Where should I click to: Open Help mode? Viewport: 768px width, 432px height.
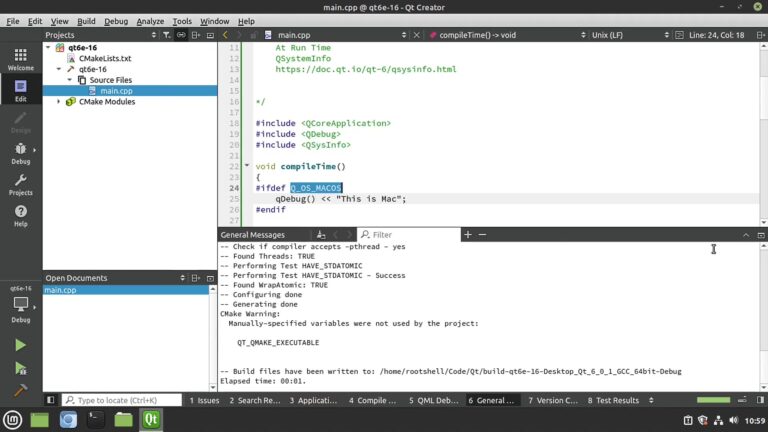click(21, 216)
